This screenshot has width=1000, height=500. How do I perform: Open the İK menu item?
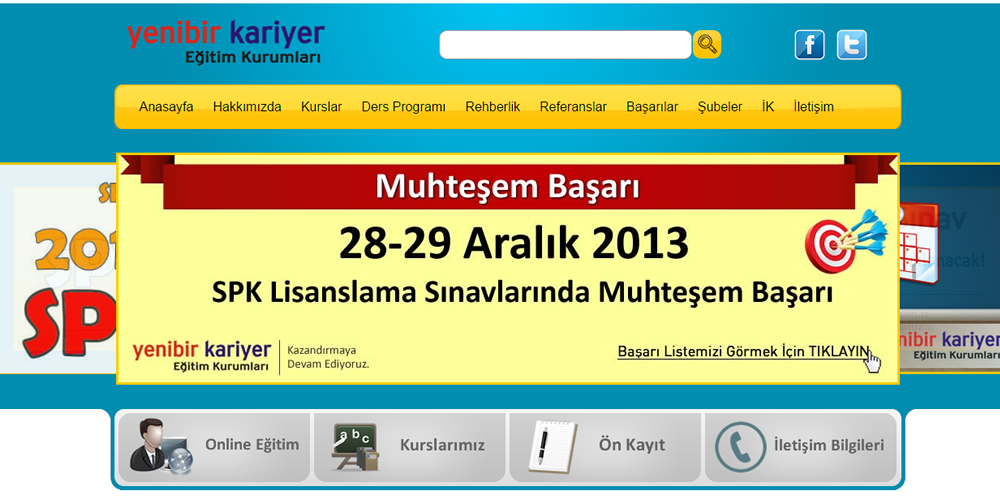click(768, 107)
